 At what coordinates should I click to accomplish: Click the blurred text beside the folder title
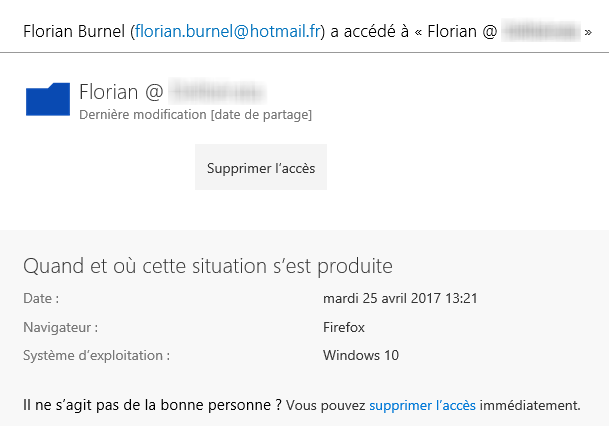[x=215, y=92]
